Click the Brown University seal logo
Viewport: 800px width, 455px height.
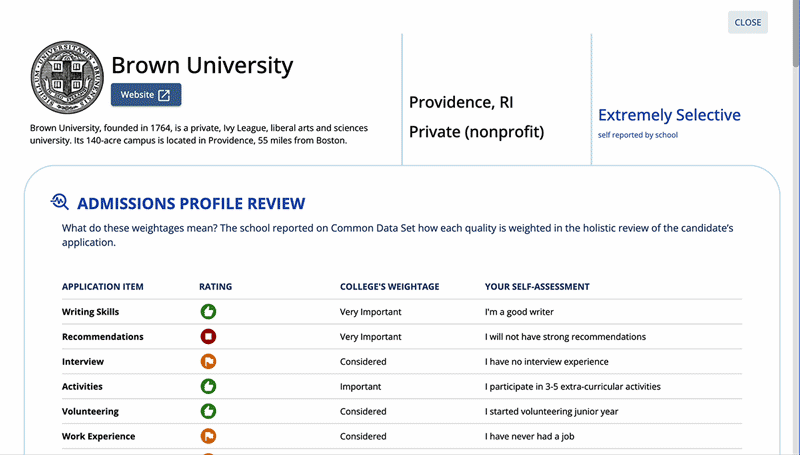(68, 77)
